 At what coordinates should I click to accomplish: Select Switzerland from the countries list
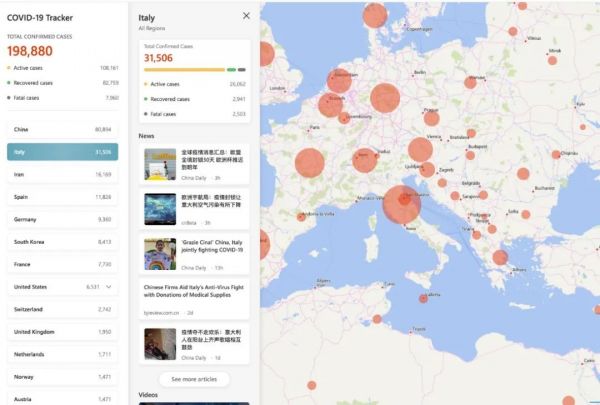point(62,310)
